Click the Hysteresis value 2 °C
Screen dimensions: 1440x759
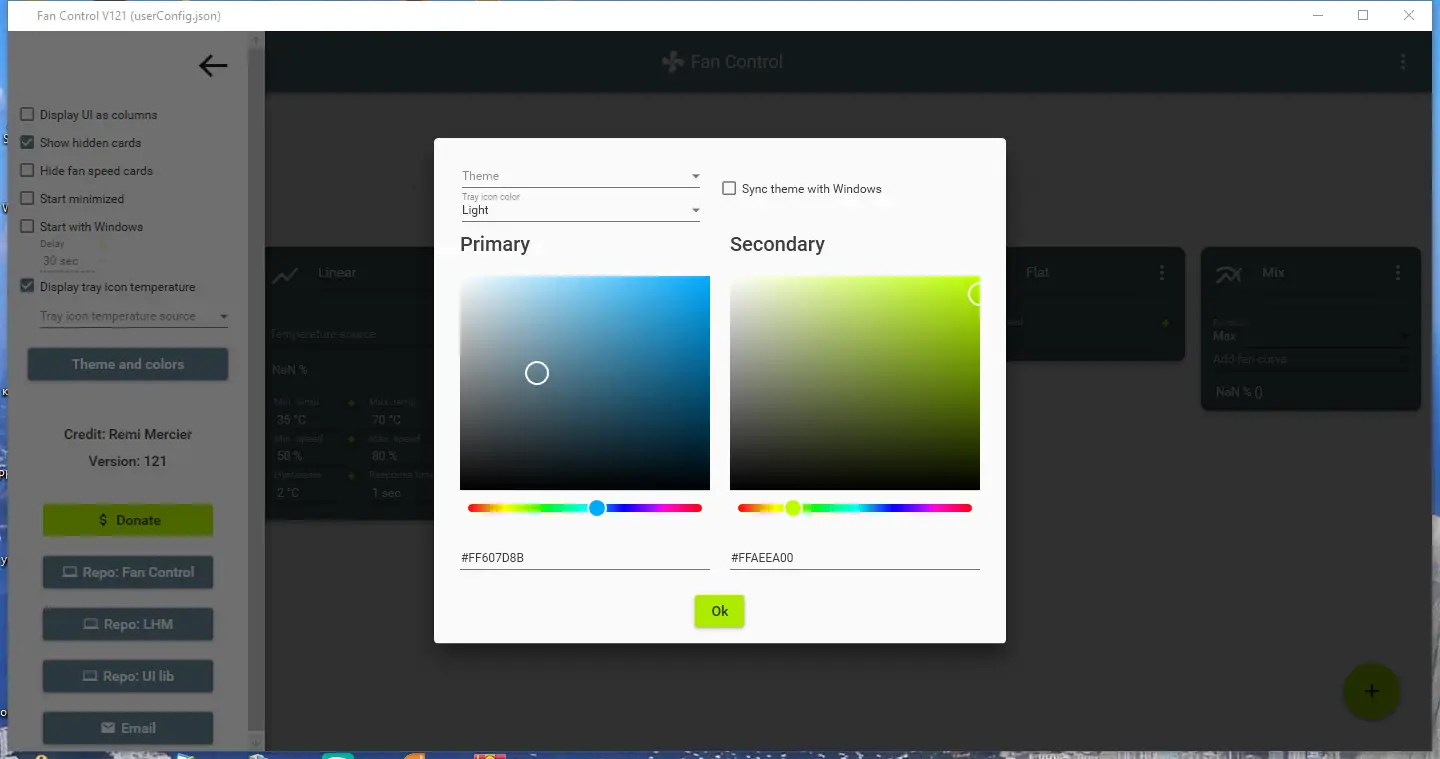click(288, 493)
